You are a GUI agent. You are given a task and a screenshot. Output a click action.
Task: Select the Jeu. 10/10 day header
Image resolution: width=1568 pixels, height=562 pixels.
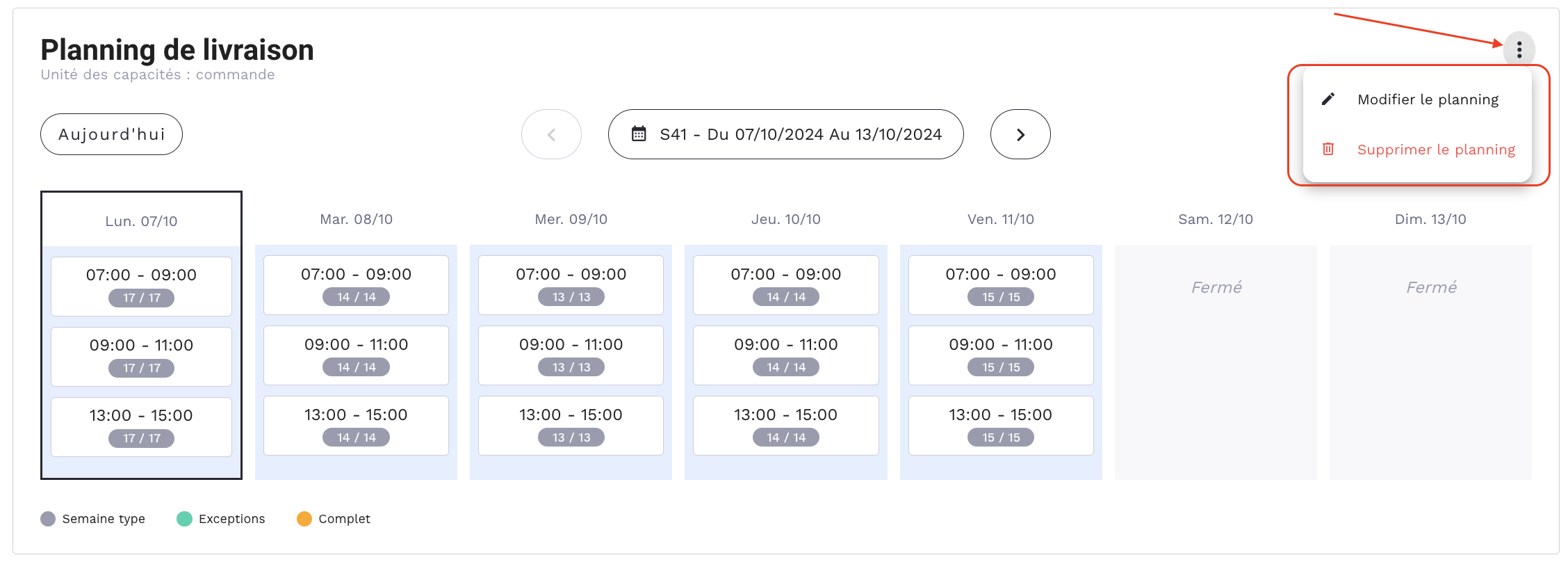(x=785, y=219)
